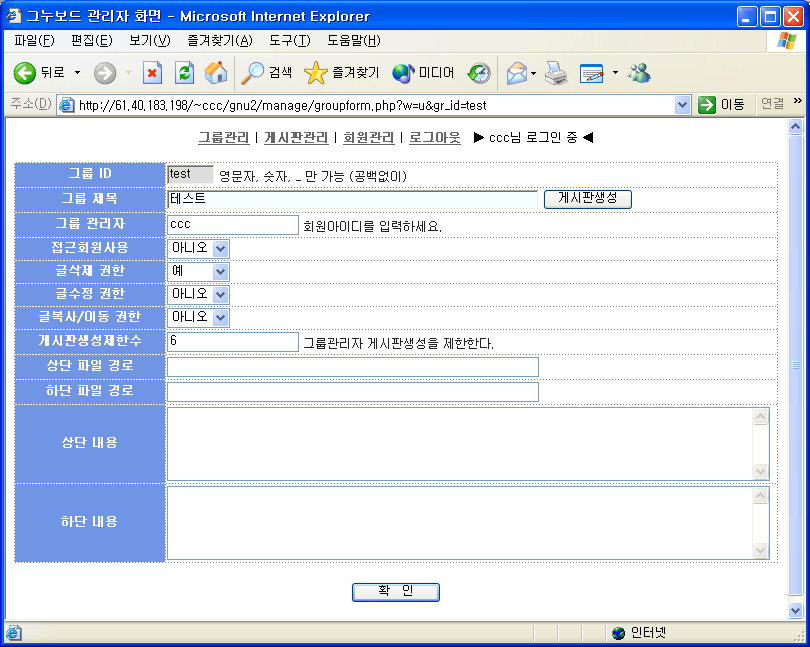Open the Mail toolbar icon
This screenshot has height=647, width=810.
[x=516, y=73]
